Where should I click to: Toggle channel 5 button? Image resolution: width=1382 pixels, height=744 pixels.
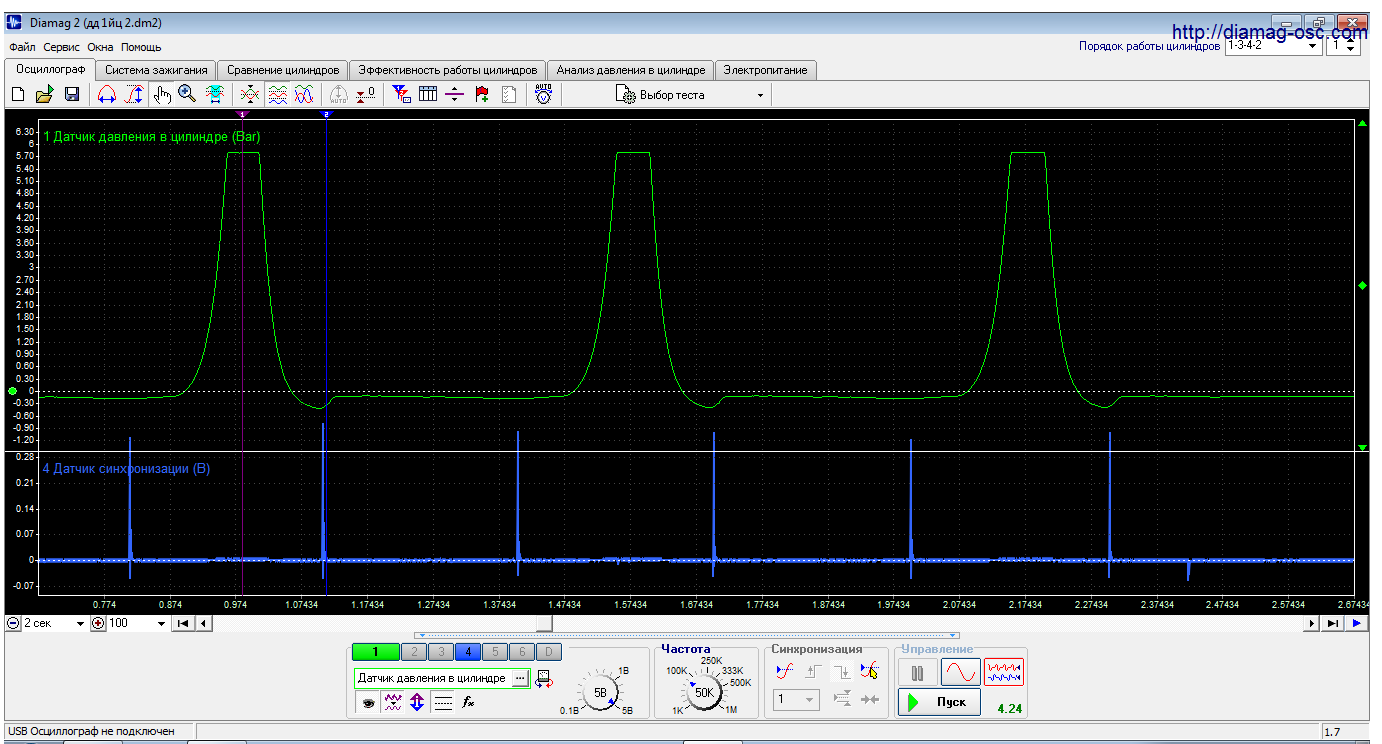click(x=494, y=652)
